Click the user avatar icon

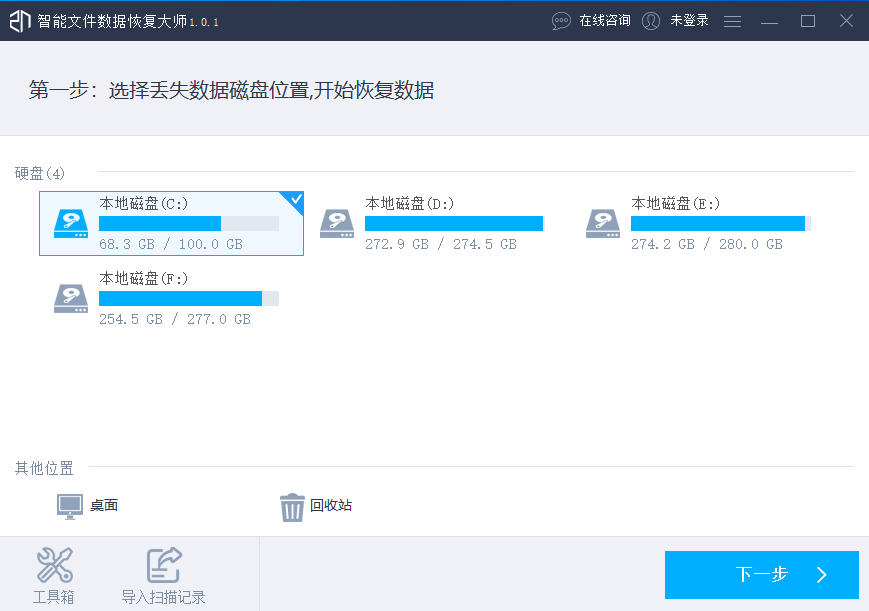(651, 21)
